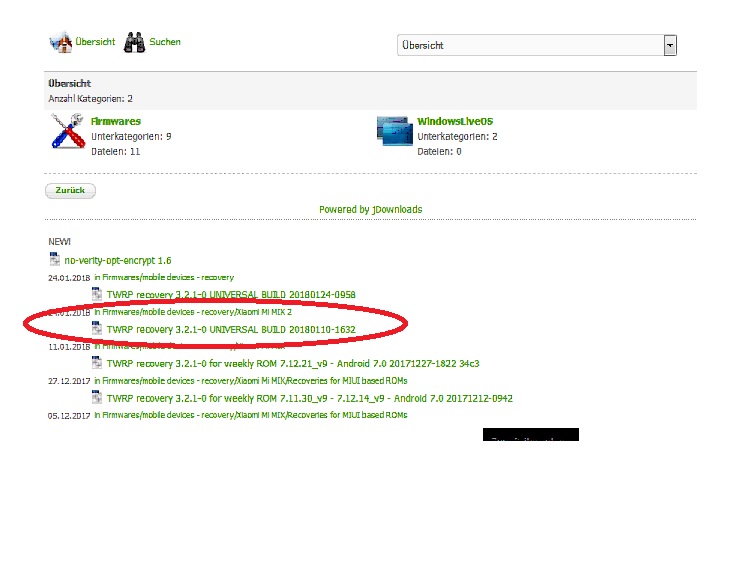Viewport: 733px width, 575px height.
Task: Open the Firmwares category link
Action: point(116,121)
